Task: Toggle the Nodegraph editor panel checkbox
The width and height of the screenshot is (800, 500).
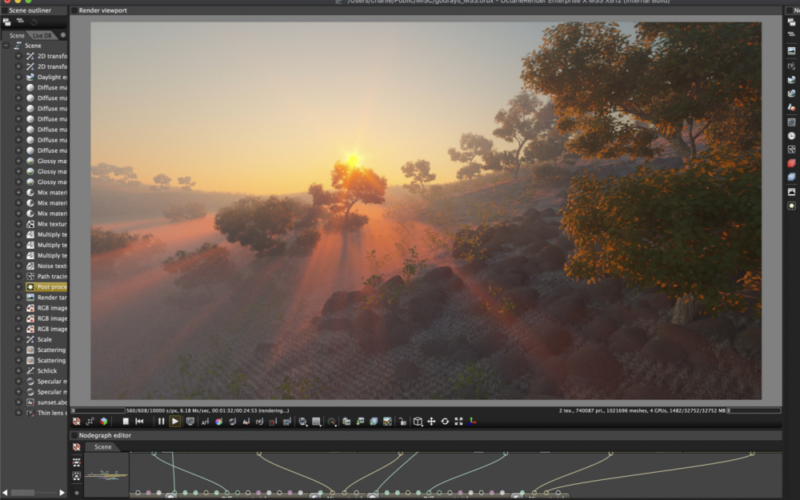Action: [x=74, y=435]
